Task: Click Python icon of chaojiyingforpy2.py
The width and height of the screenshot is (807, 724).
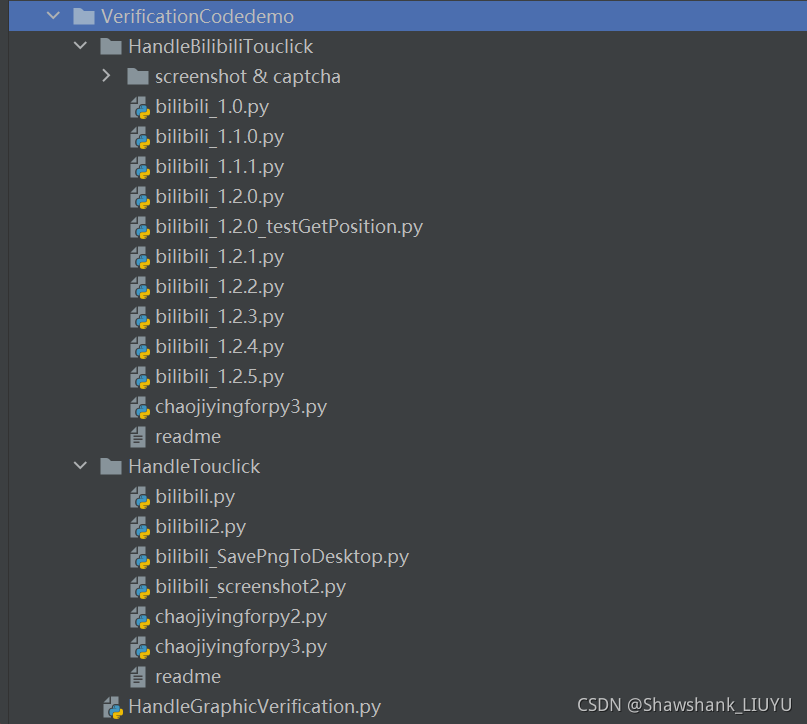Action: [139, 617]
